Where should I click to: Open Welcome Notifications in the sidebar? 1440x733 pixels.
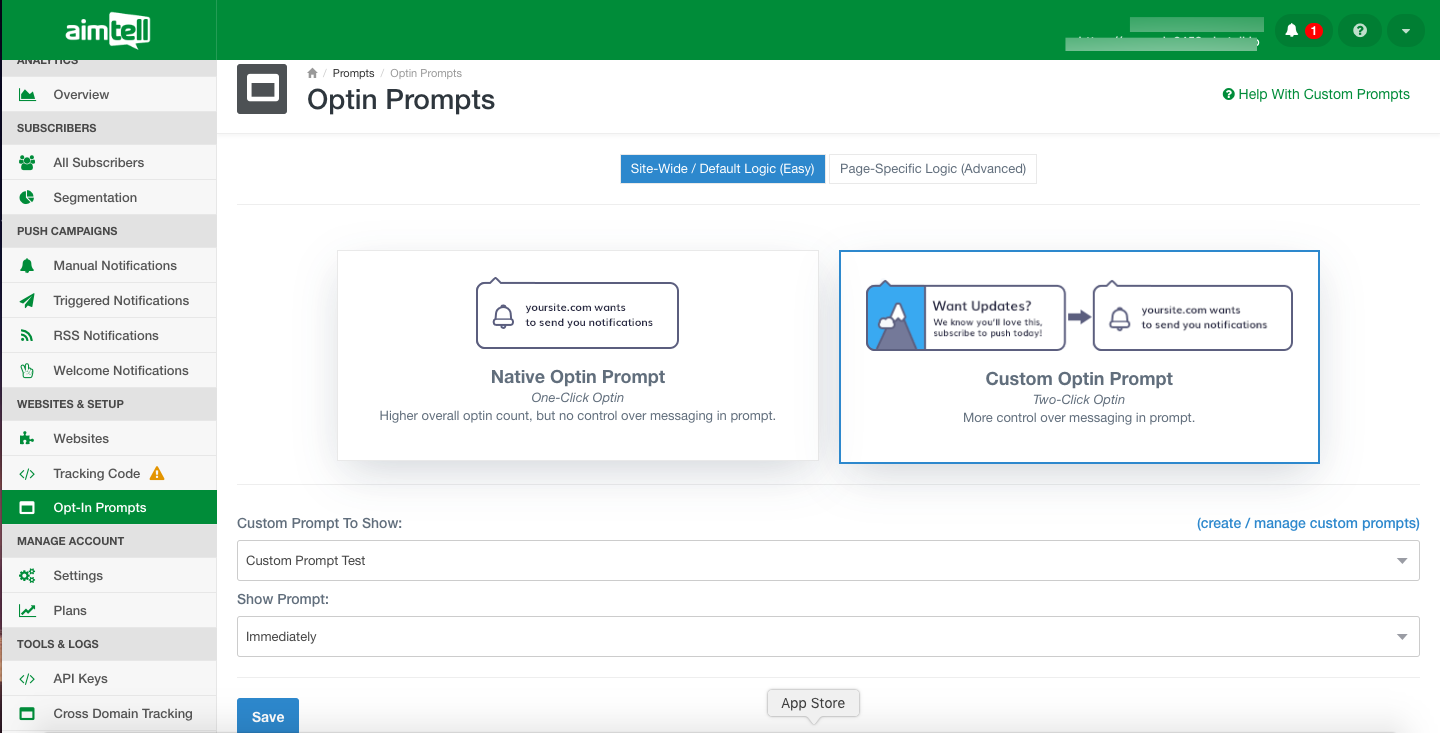(120, 370)
